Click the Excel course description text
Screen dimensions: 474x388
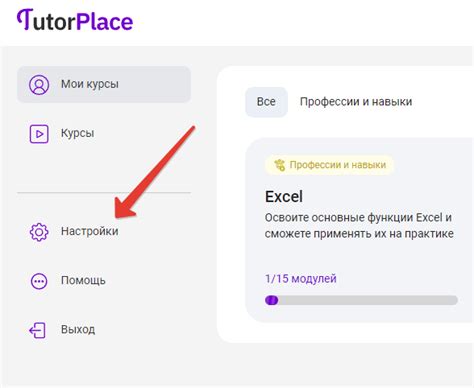(359, 226)
